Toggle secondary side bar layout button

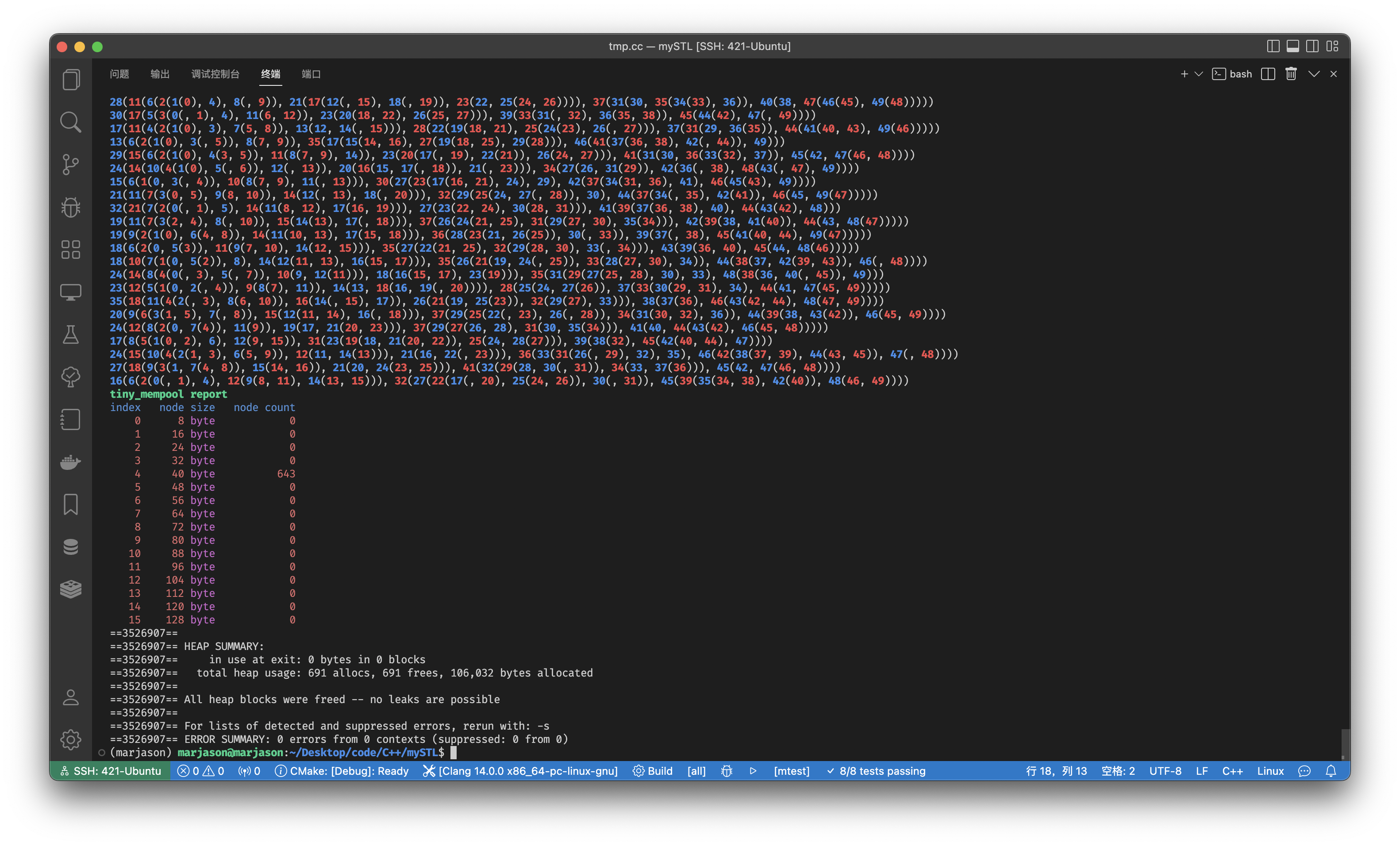(1312, 46)
